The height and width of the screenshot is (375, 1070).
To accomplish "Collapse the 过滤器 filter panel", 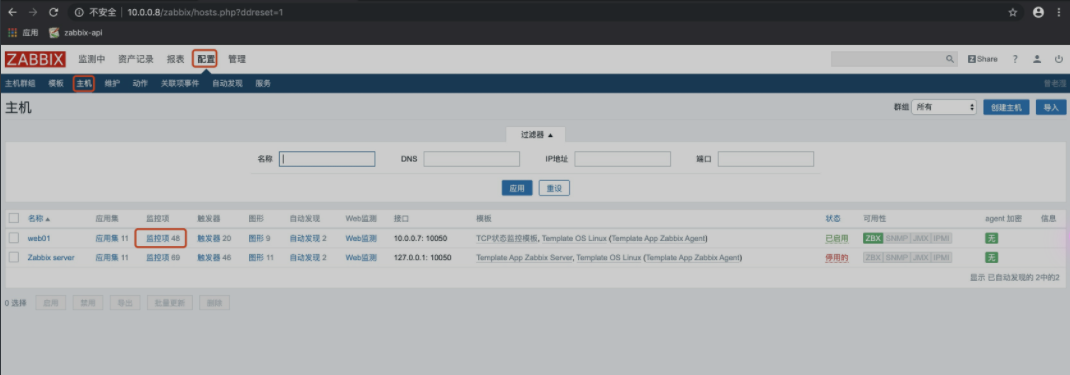I will click(536, 135).
